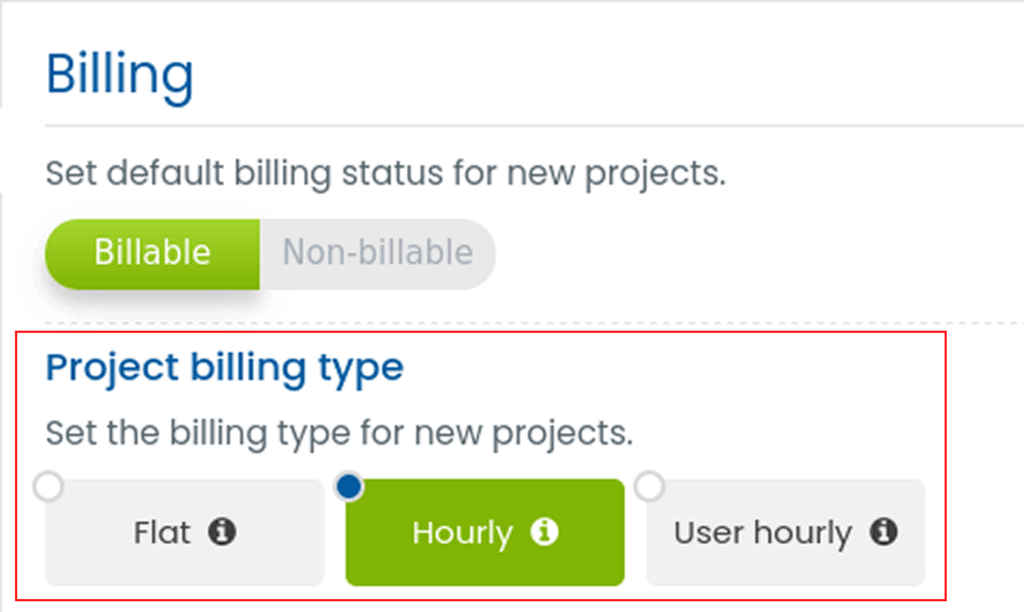
Task: Click the default billing status description
Action: 385,174
